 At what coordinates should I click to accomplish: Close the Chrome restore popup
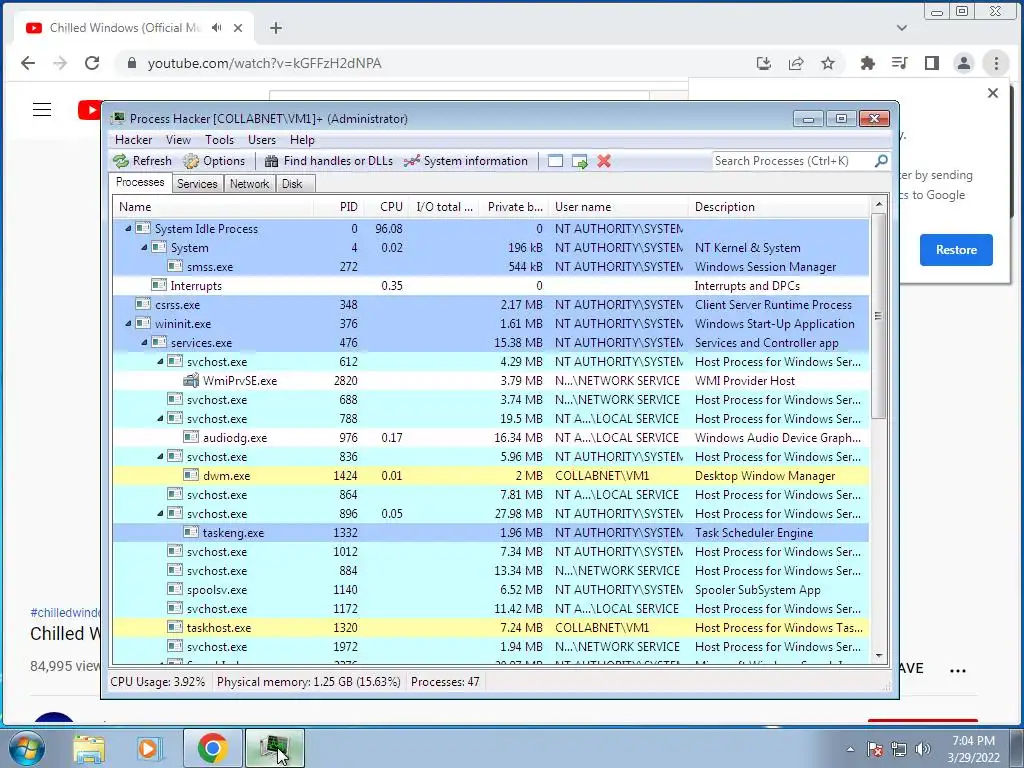(x=993, y=93)
